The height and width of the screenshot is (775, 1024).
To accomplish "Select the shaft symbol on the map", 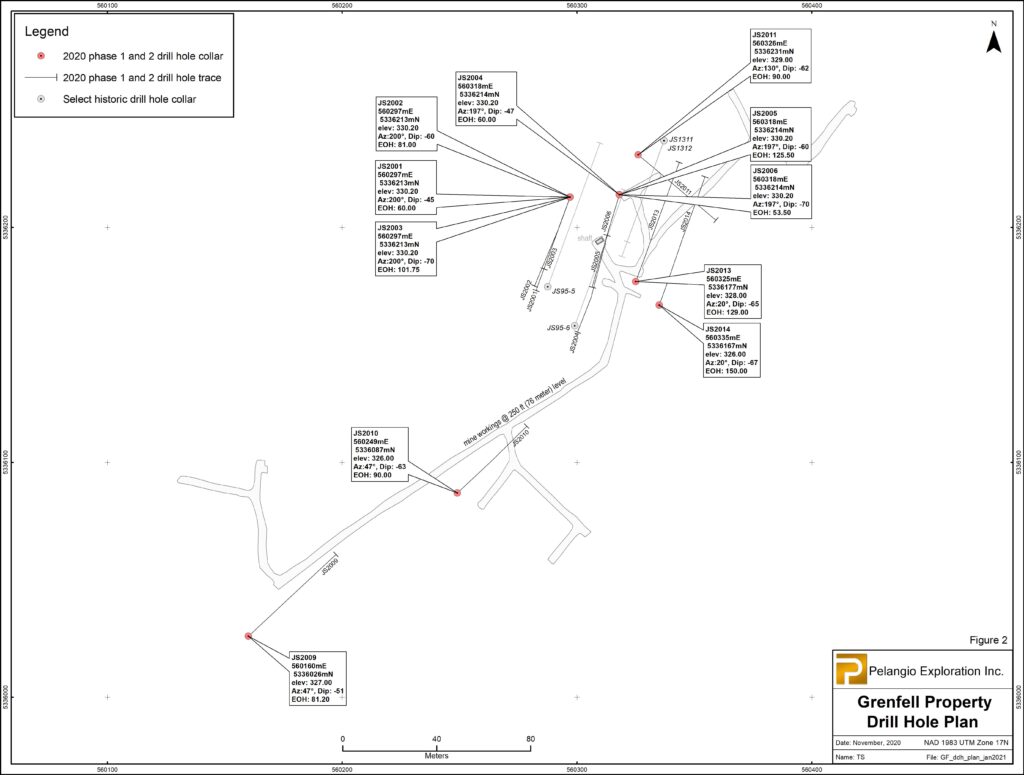I will click(600, 241).
